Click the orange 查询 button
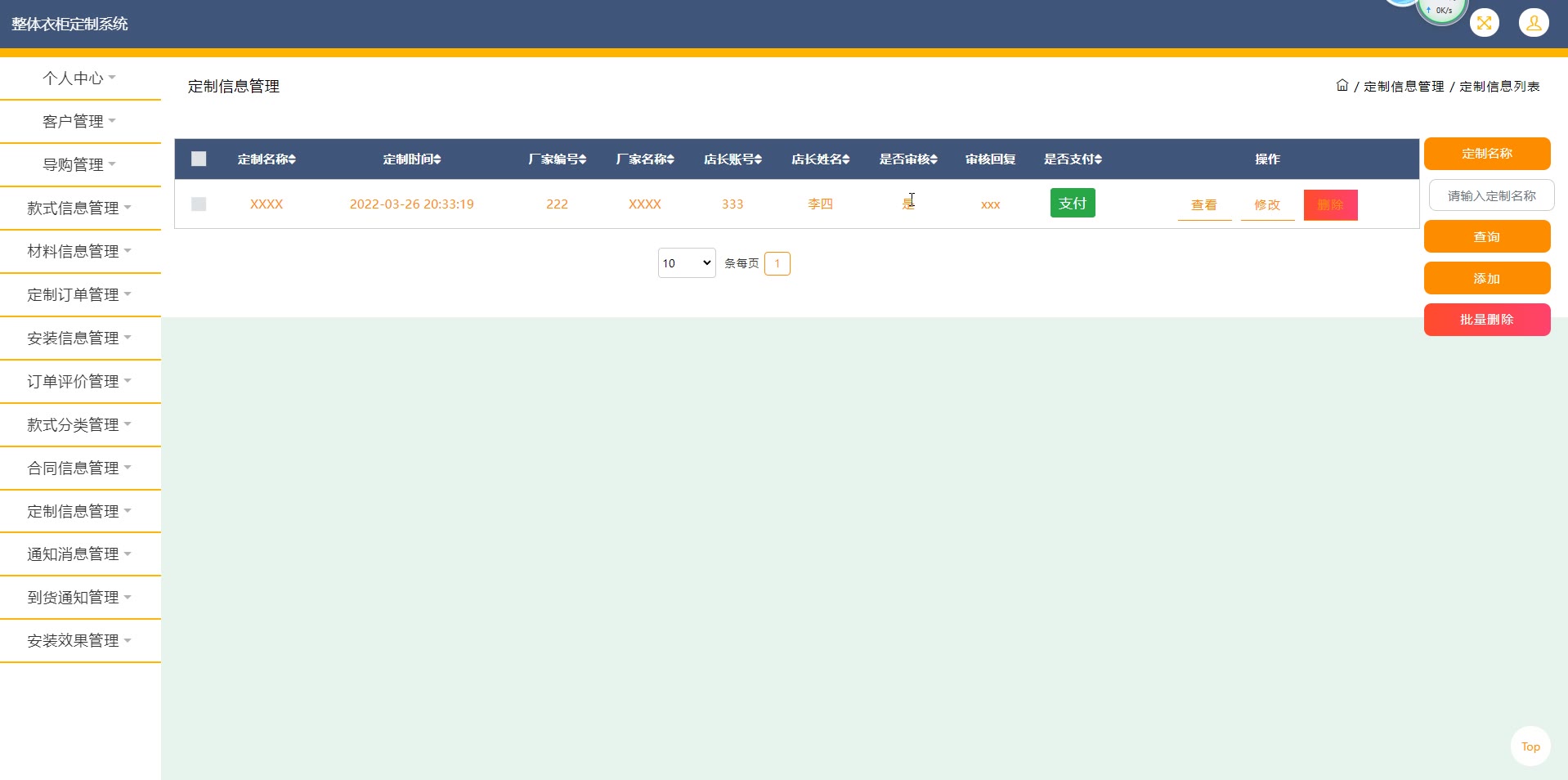 point(1487,236)
